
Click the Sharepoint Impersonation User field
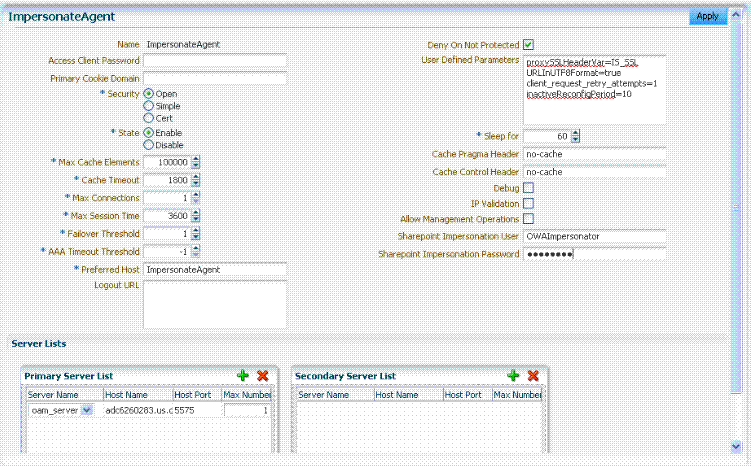click(594, 237)
